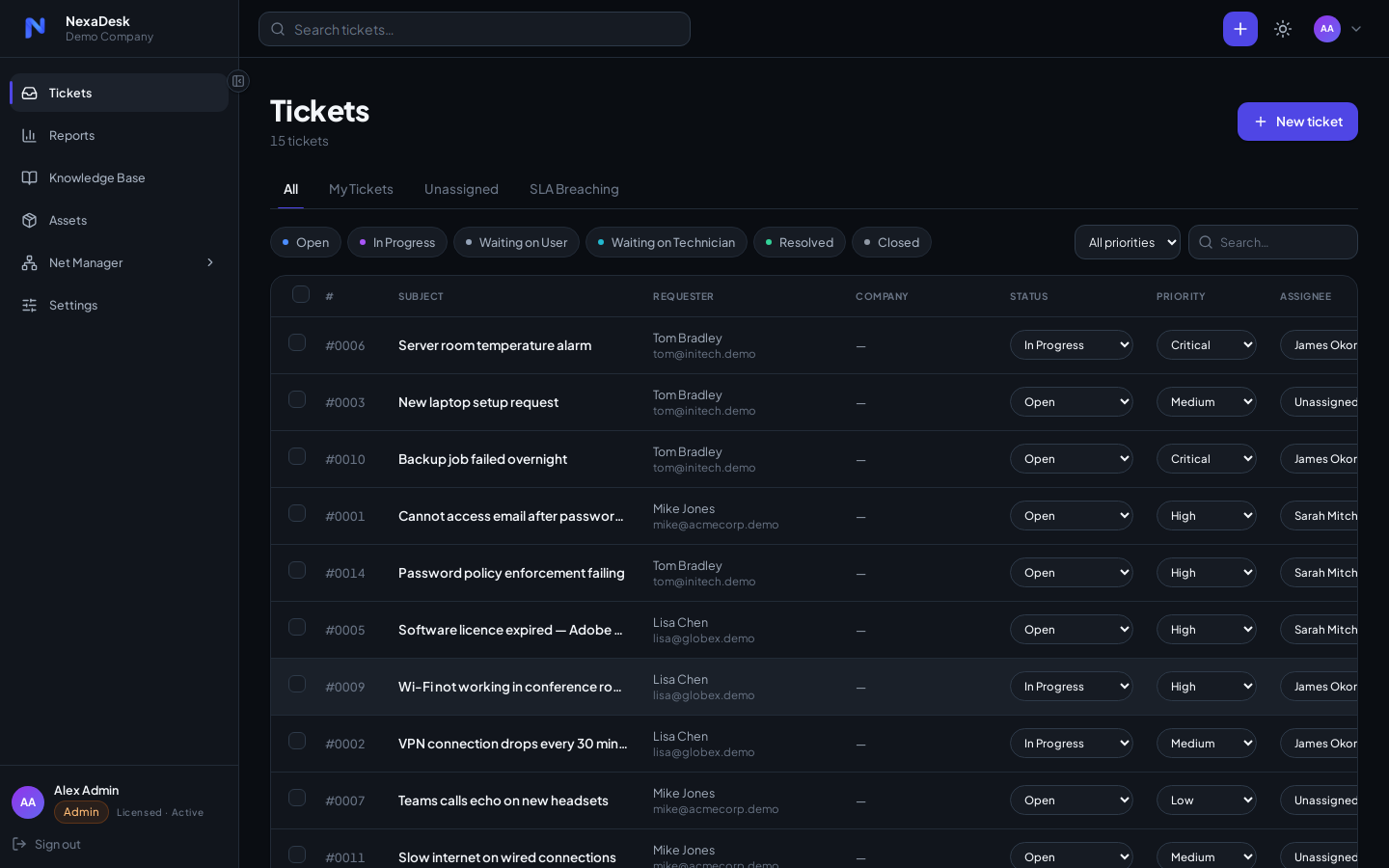Filter by Open status chip

(306, 242)
